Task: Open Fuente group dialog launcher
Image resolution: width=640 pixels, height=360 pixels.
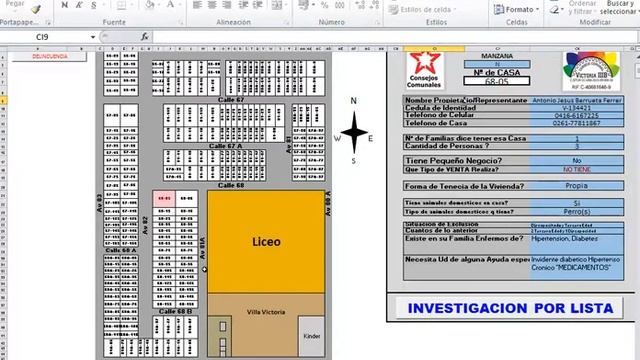Action: [x=181, y=22]
